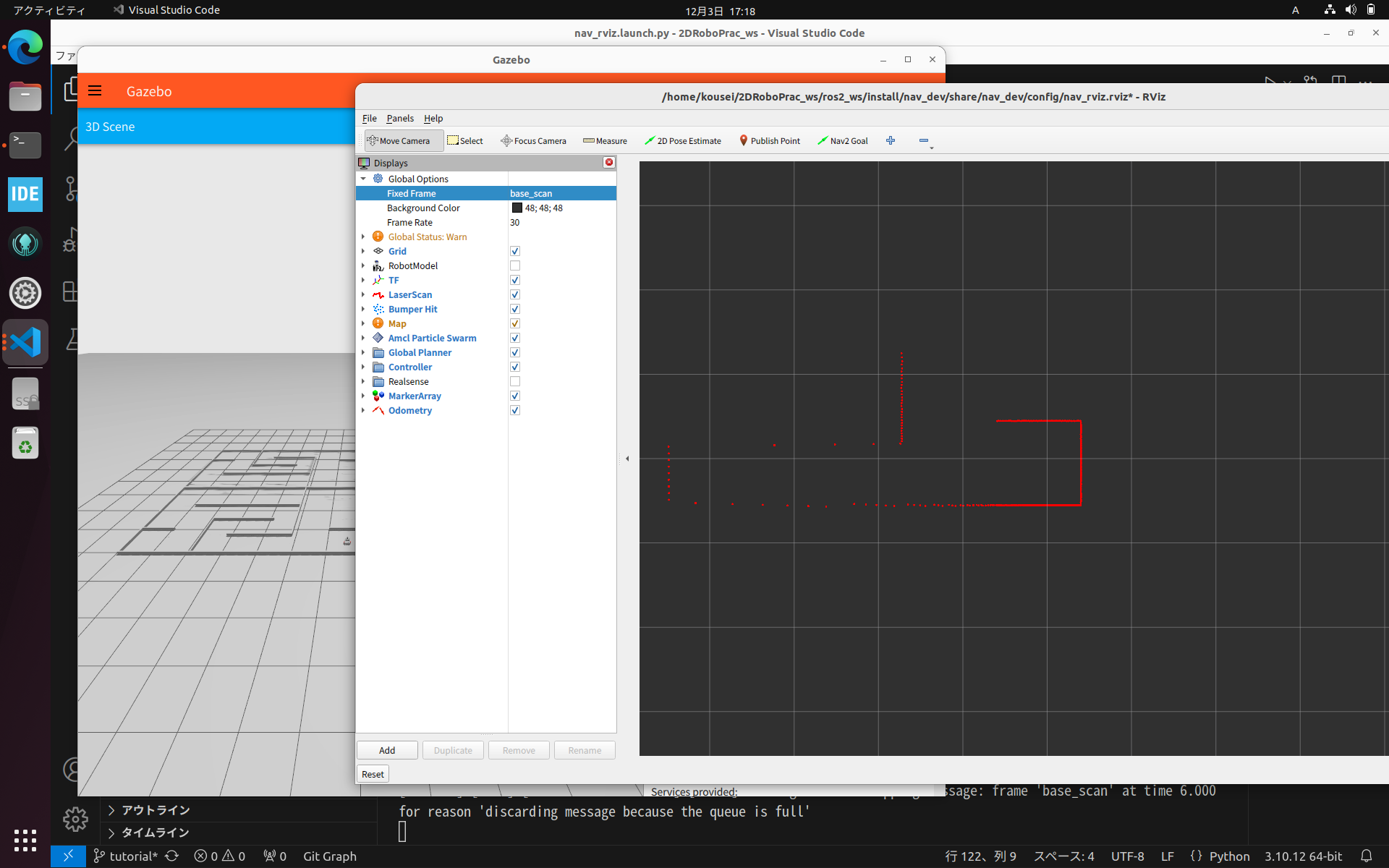
Task: Open the Background Color swatch
Action: (x=517, y=208)
